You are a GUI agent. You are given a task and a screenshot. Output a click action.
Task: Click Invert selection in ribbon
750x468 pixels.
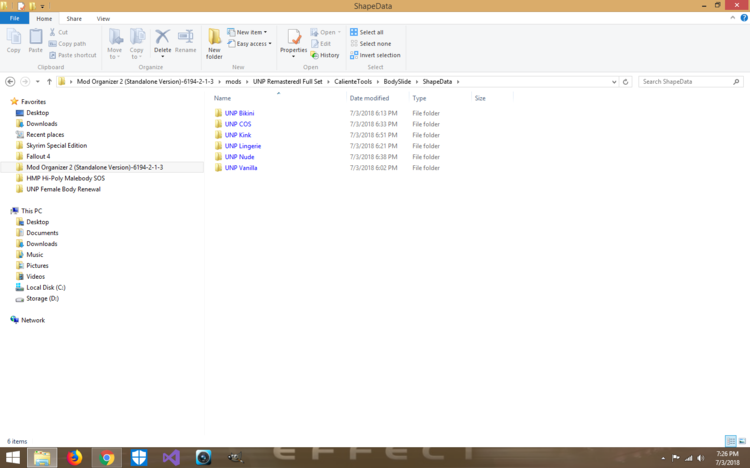coord(375,55)
